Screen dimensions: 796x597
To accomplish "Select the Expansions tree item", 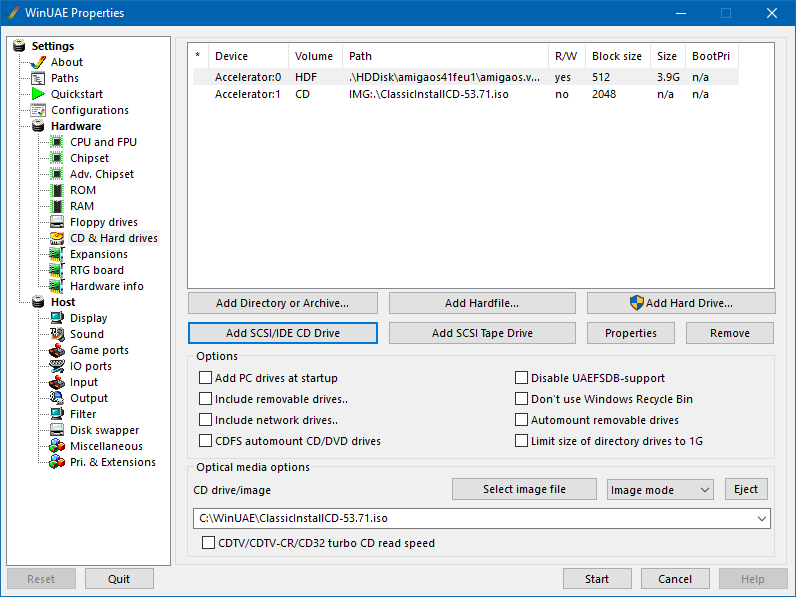I will (x=98, y=254).
